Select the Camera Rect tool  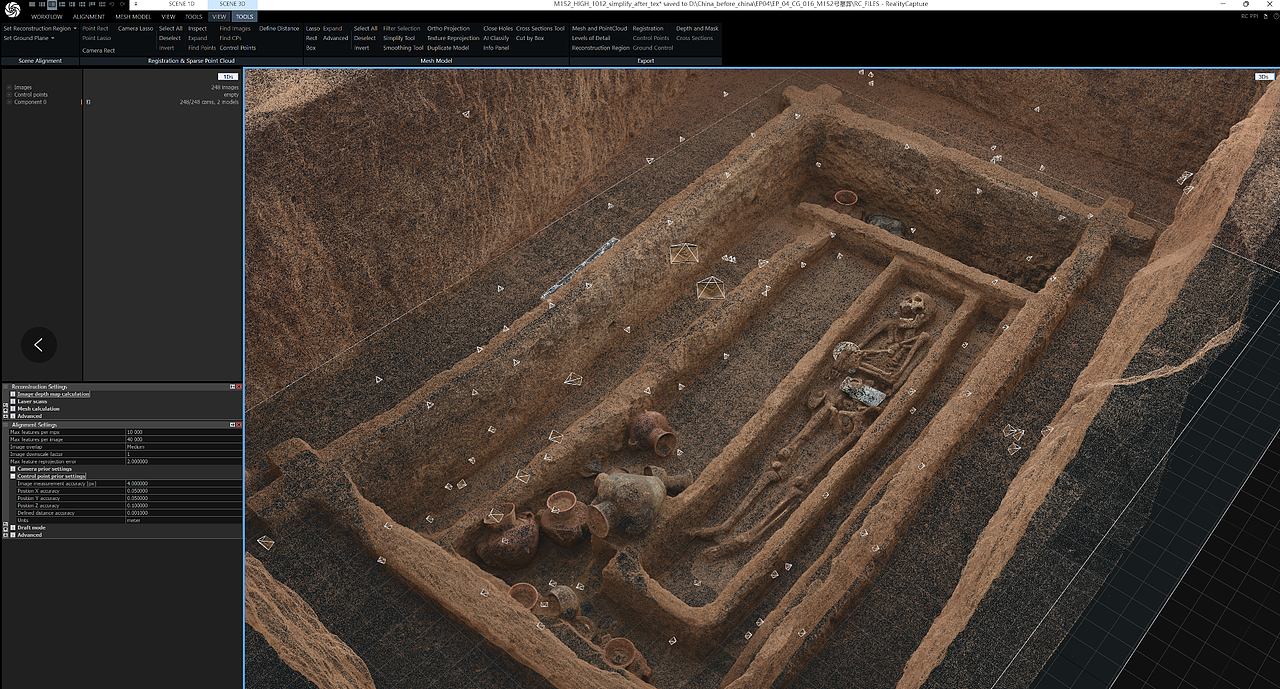(x=98, y=50)
